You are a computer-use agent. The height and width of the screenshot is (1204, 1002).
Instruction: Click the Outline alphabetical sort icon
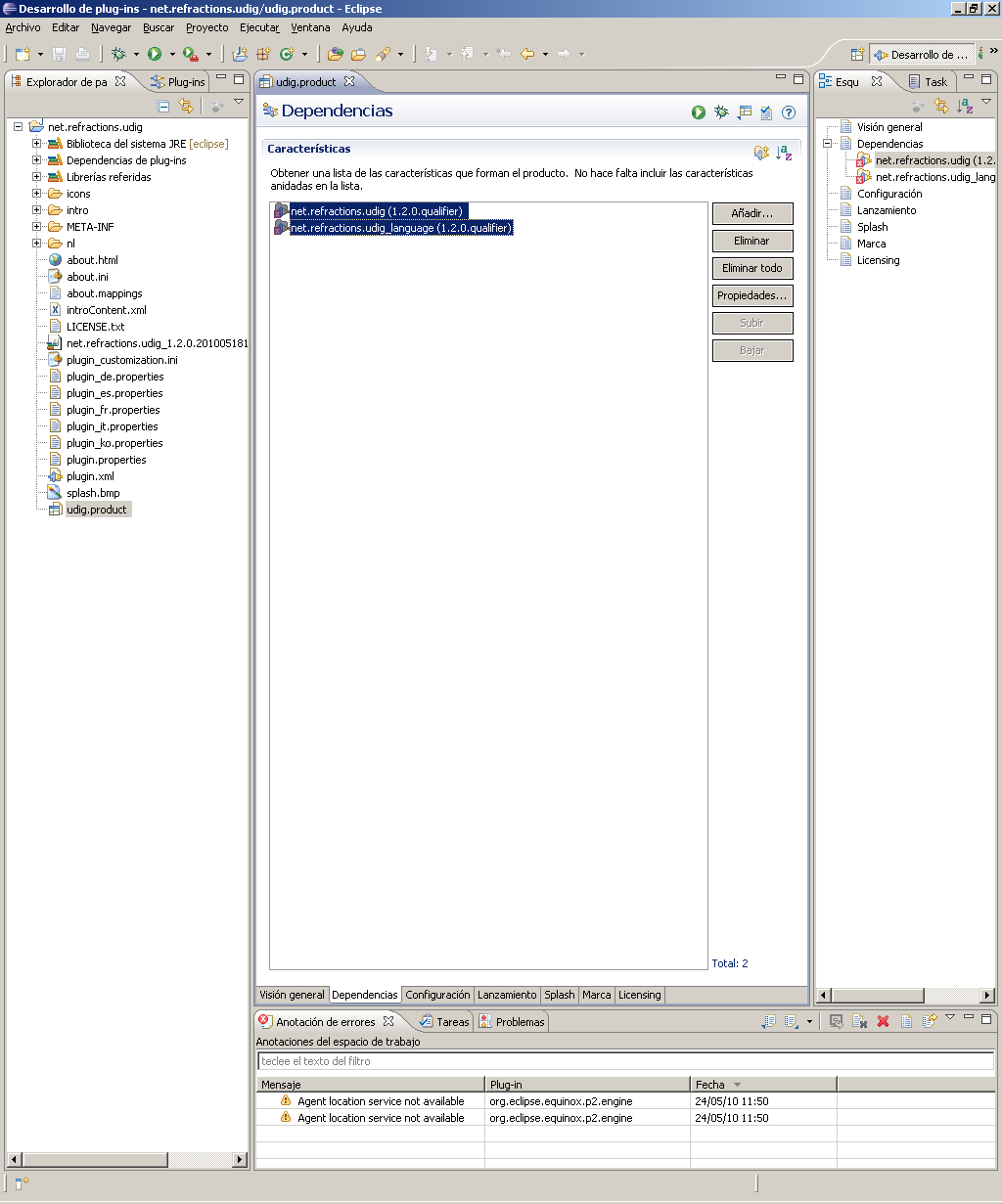965,106
